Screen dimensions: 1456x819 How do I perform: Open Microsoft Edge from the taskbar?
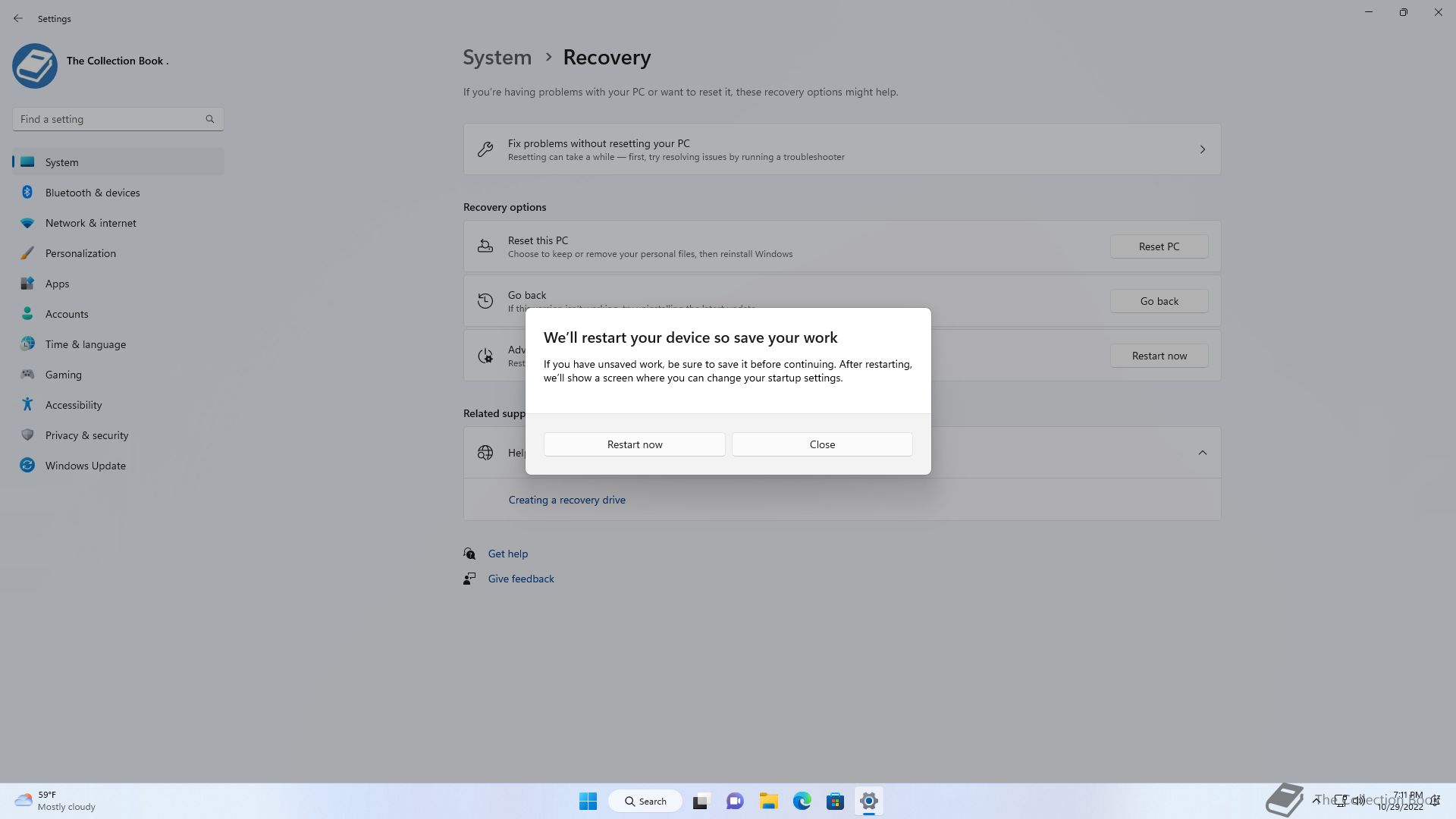pos(802,801)
